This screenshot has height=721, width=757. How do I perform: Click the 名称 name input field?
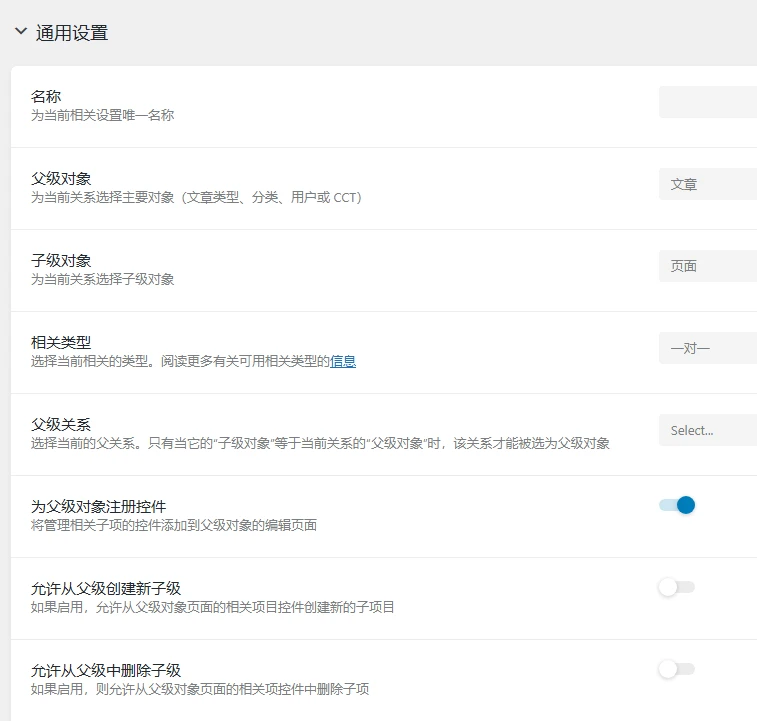[708, 102]
